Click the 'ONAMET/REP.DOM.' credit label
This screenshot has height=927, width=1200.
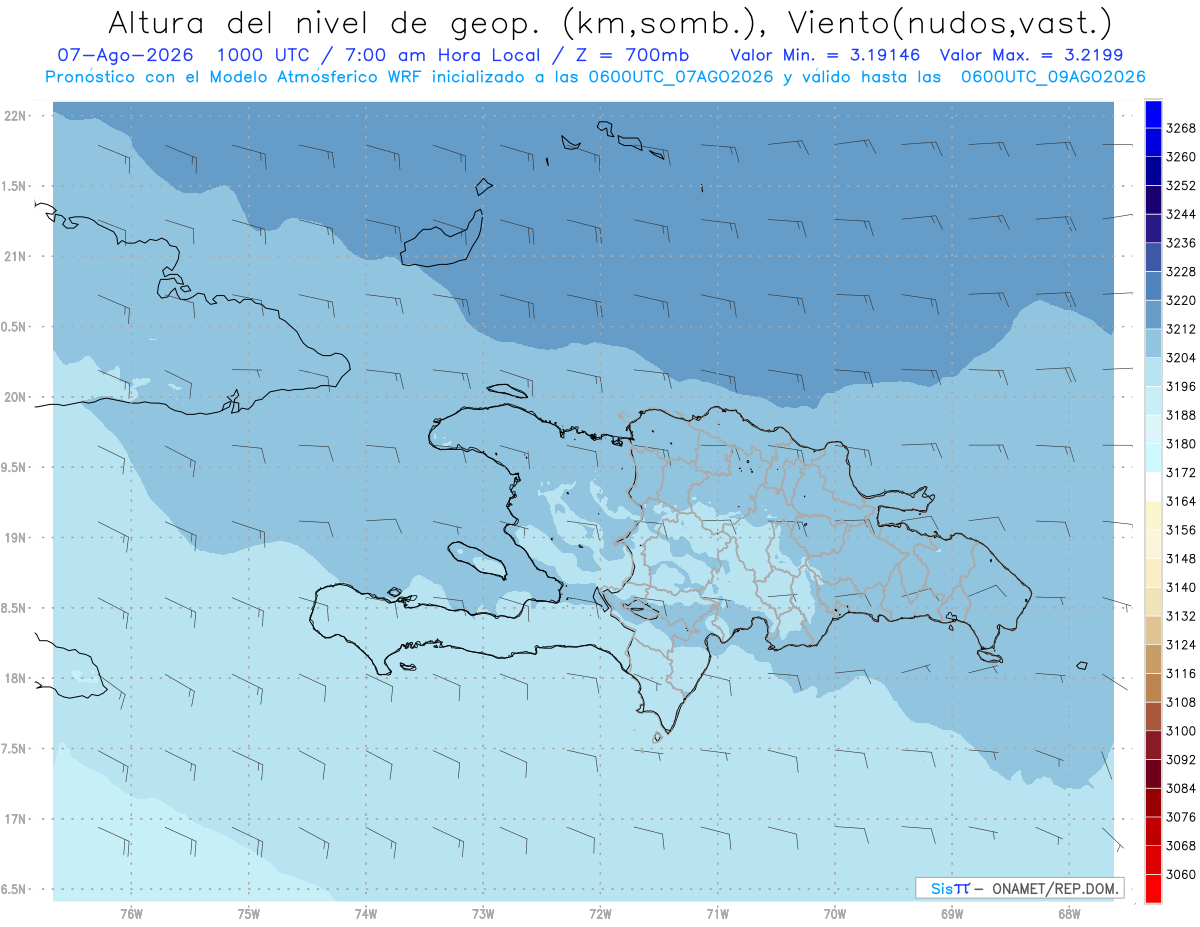pyautogui.click(x=1056, y=888)
